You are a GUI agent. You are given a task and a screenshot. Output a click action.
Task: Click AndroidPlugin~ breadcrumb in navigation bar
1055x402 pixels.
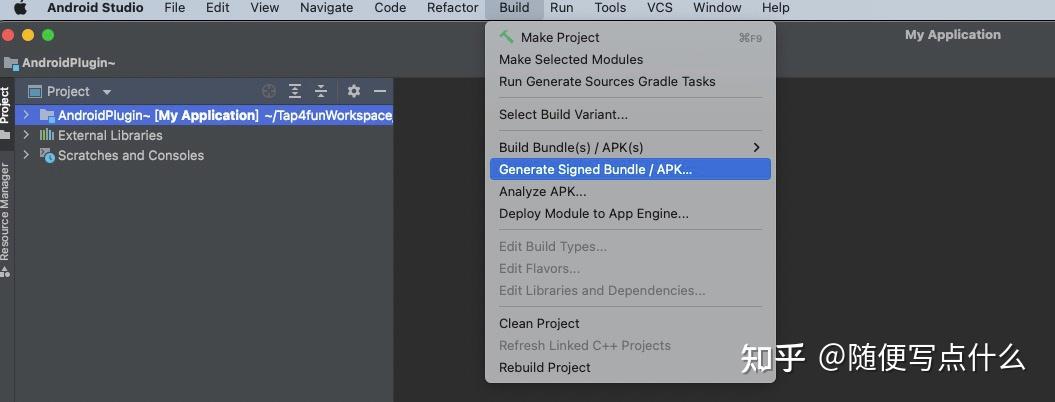click(69, 62)
